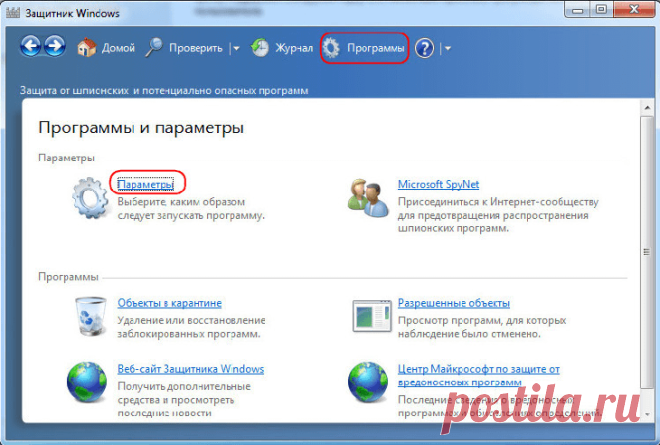Click text 'Удаление или восстановление'
Image resolution: width=660 pixels, height=445 pixels.
(x=191, y=320)
